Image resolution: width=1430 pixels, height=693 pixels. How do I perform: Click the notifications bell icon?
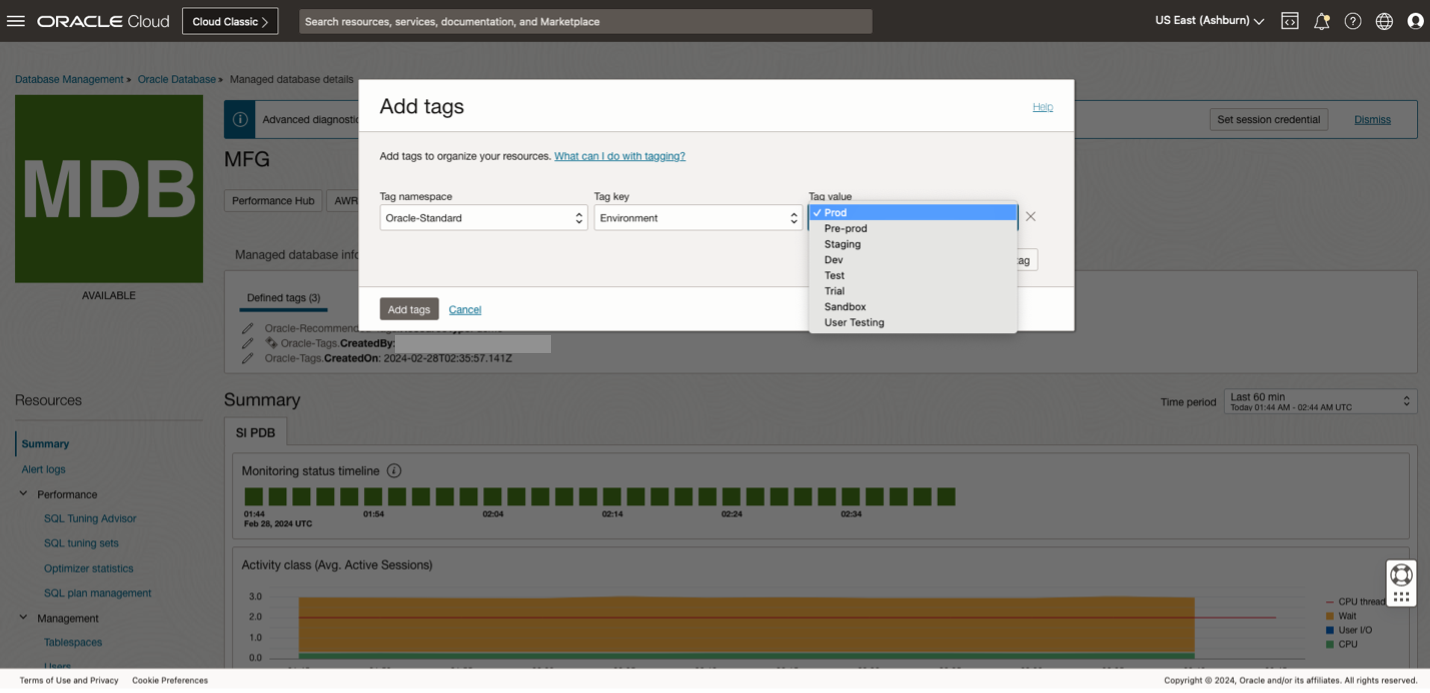coord(1321,21)
